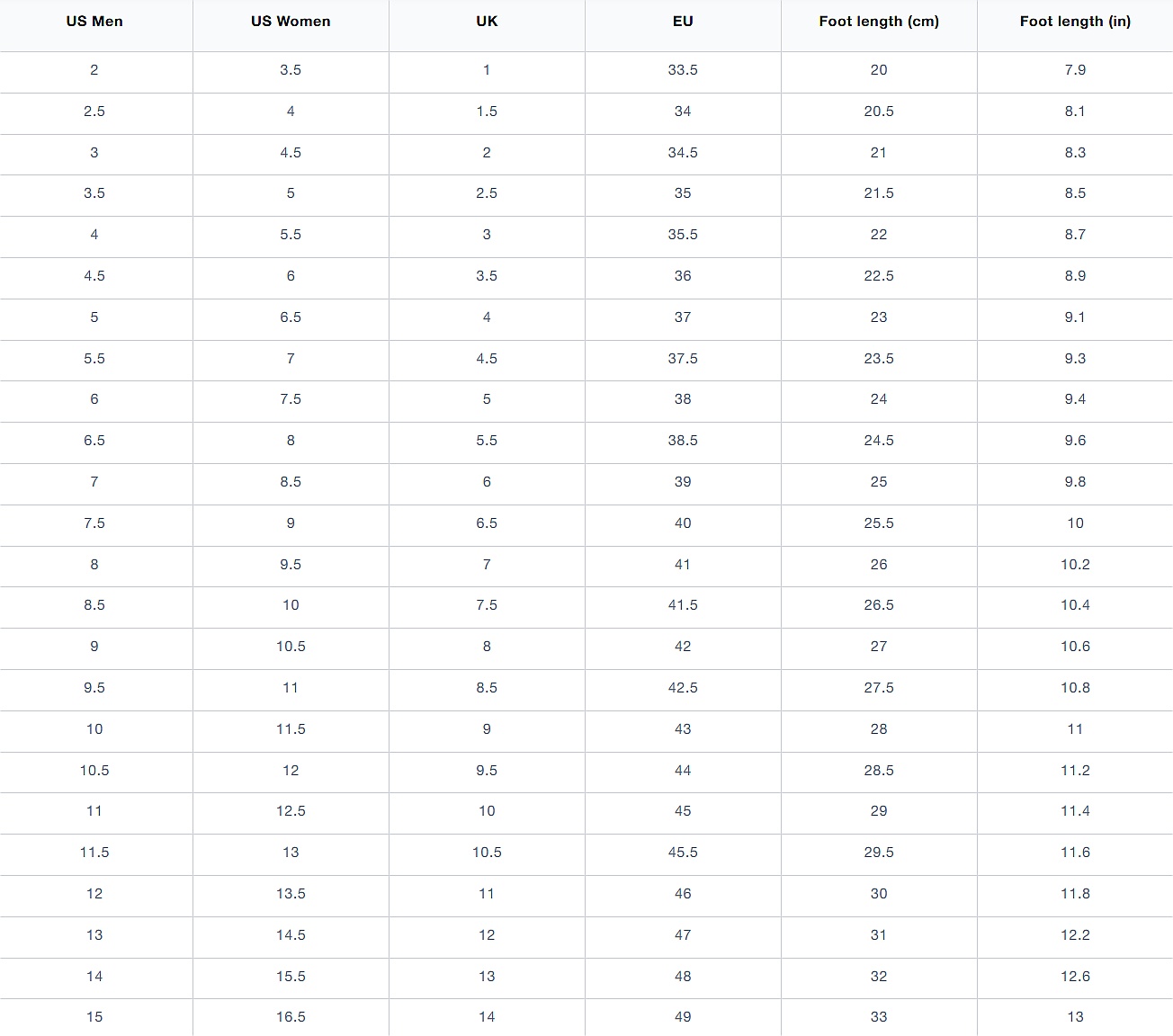Click US Women size 14.5 cell
Screen dimensions: 1173x1036
[x=291, y=935]
